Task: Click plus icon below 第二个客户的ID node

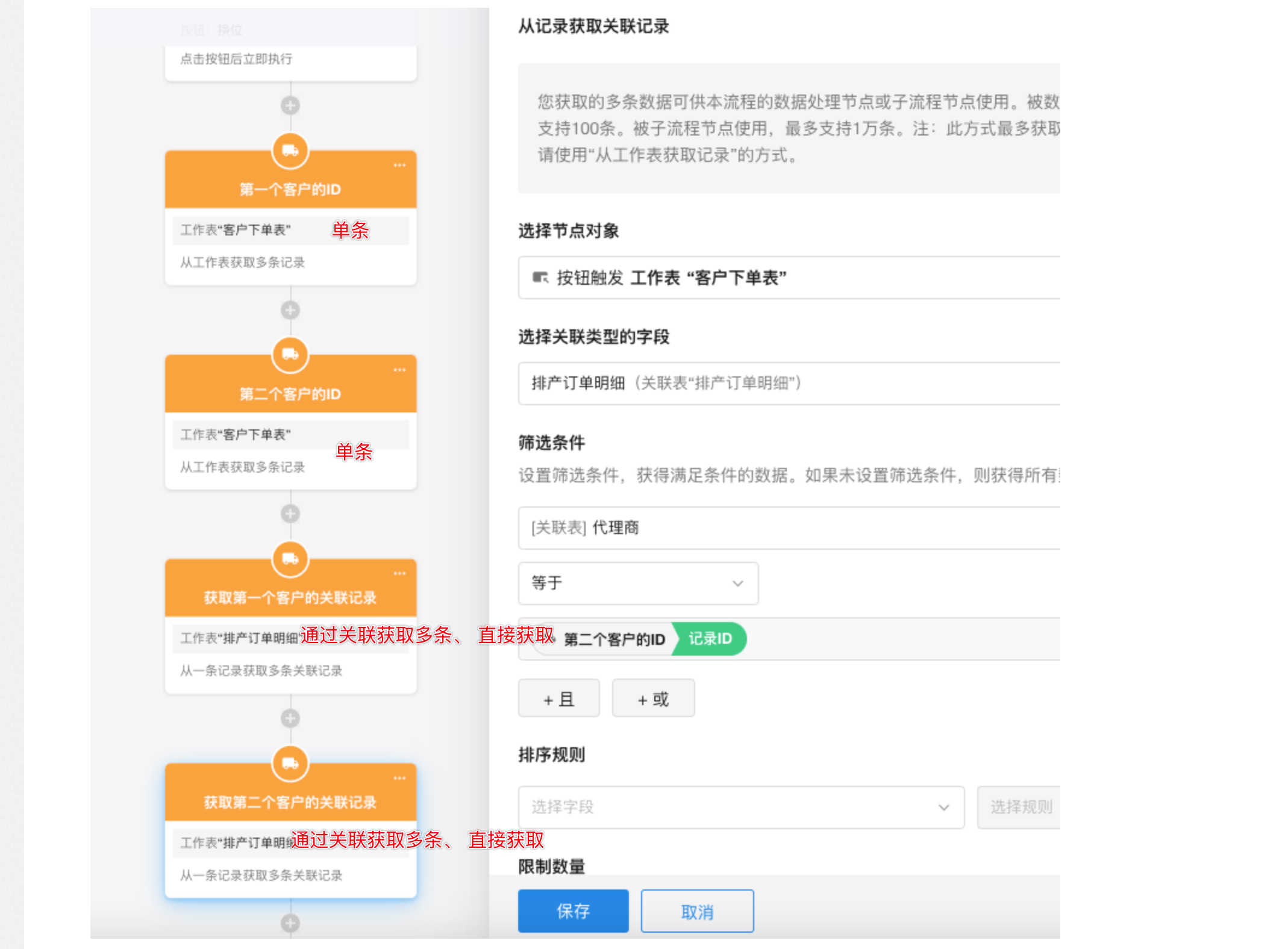Action: pyautogui.click(x=290, y=514)
